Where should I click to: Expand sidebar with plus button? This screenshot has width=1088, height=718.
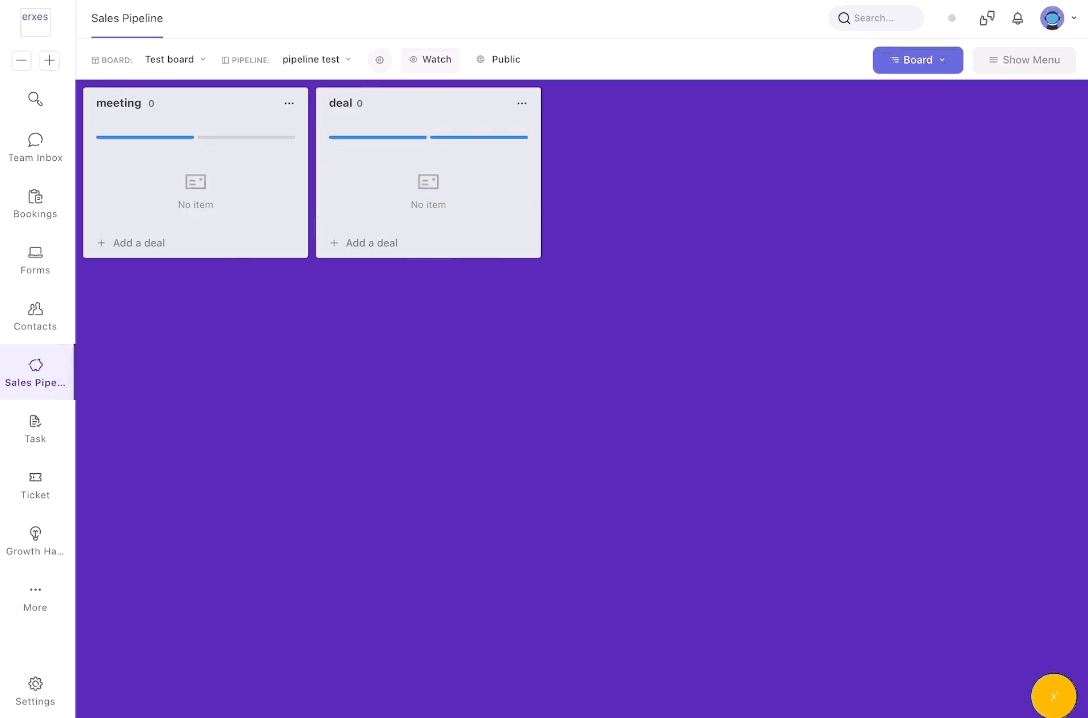coord(49,60)
